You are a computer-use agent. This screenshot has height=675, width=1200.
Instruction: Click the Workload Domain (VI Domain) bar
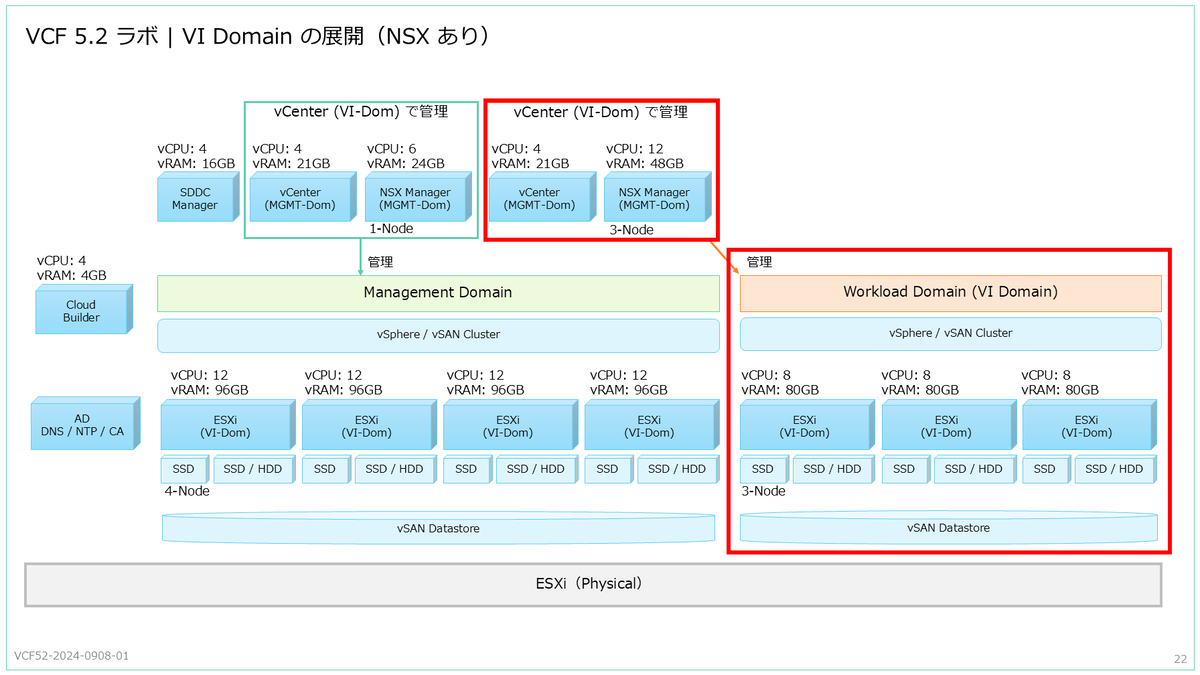pyautogui.click(x=950, y=293)
